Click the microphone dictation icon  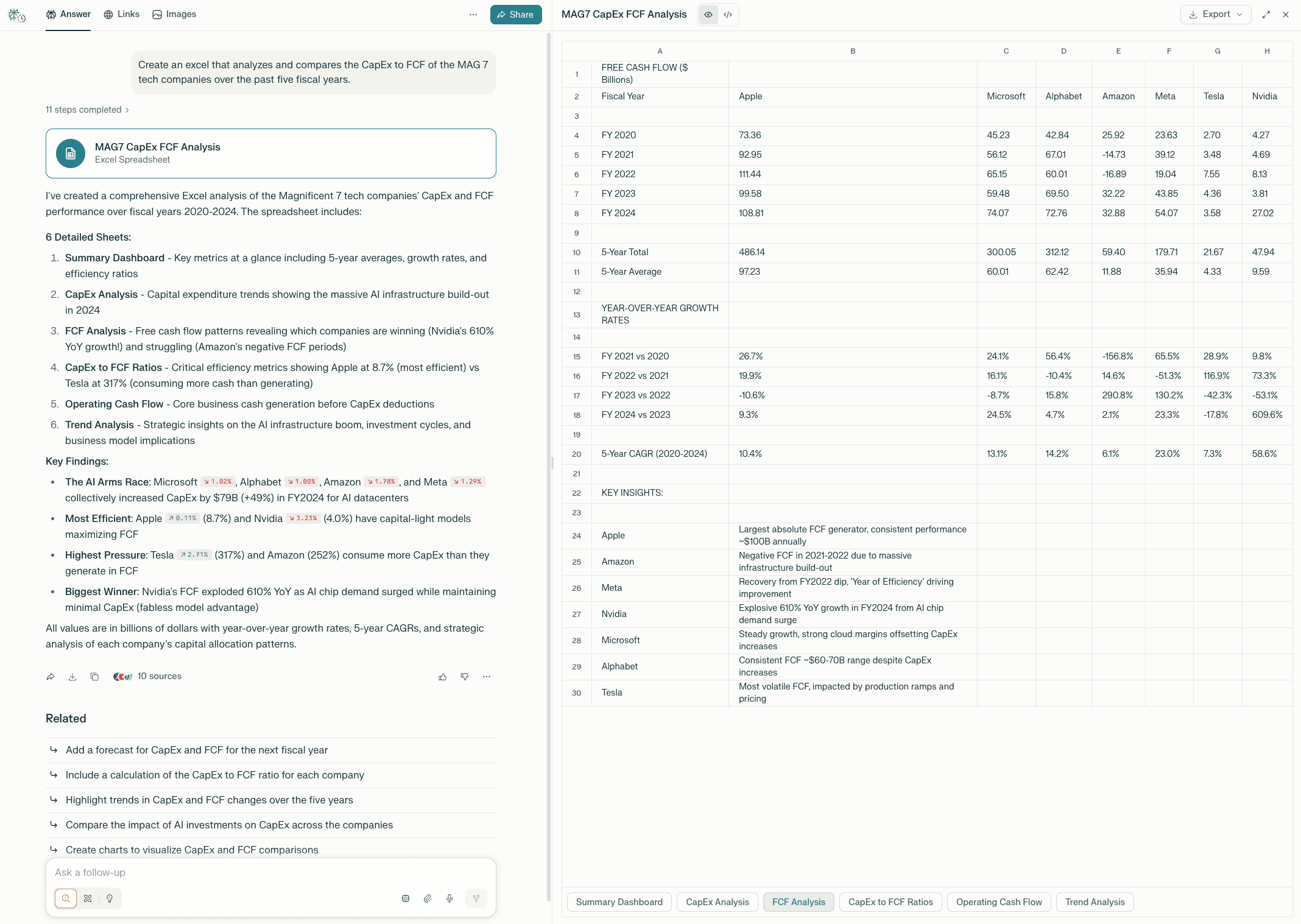[x=450, y=898]
